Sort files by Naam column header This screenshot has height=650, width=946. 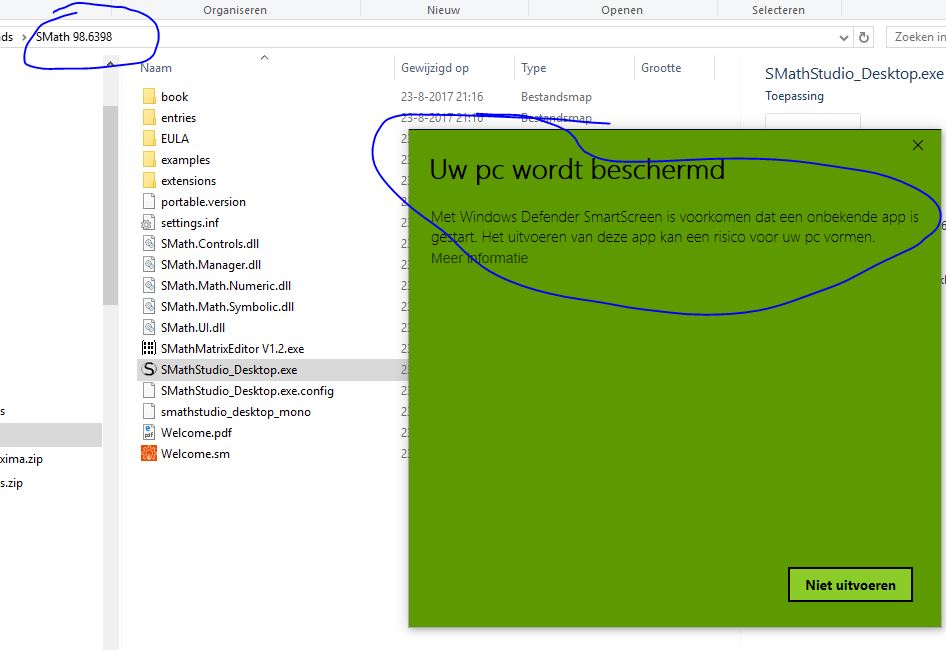point(157,68)
